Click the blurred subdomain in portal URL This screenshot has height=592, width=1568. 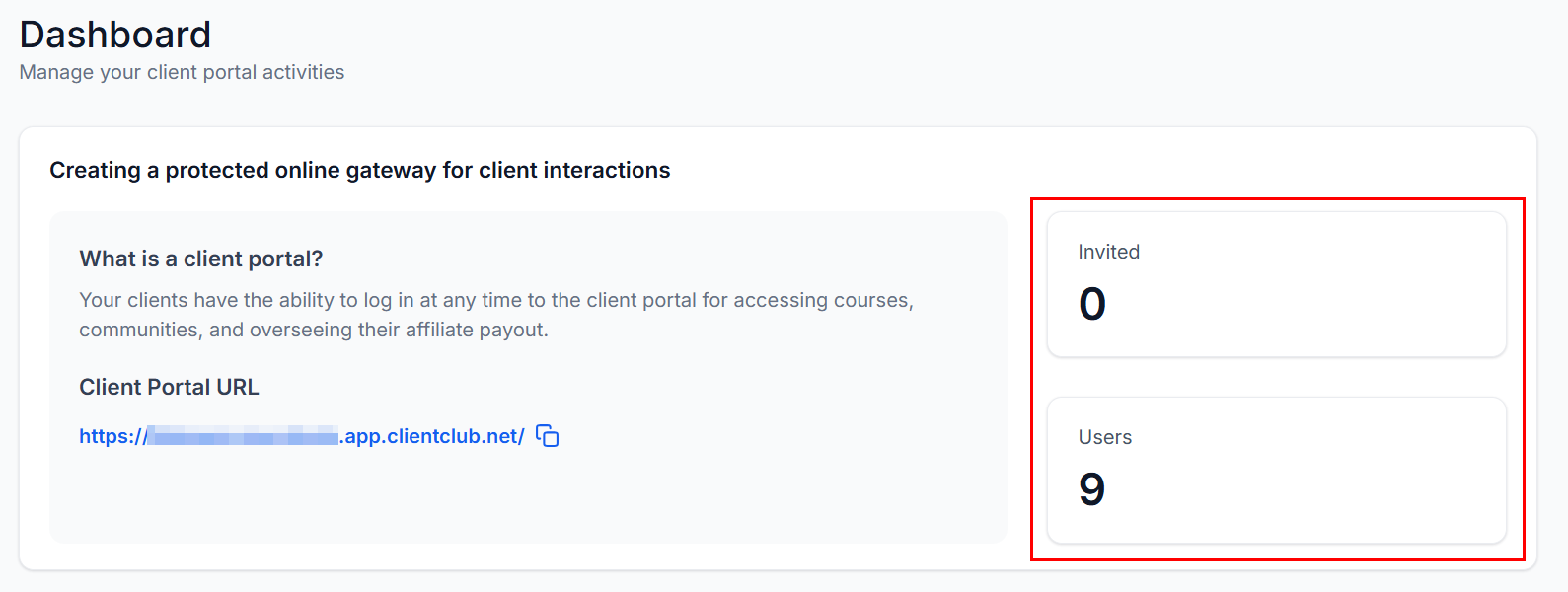(x=243, y=436)
